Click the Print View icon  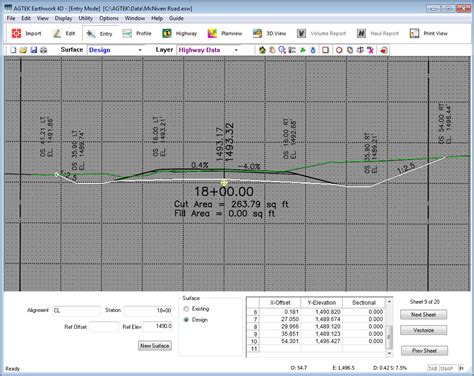[x=414, y=33]
